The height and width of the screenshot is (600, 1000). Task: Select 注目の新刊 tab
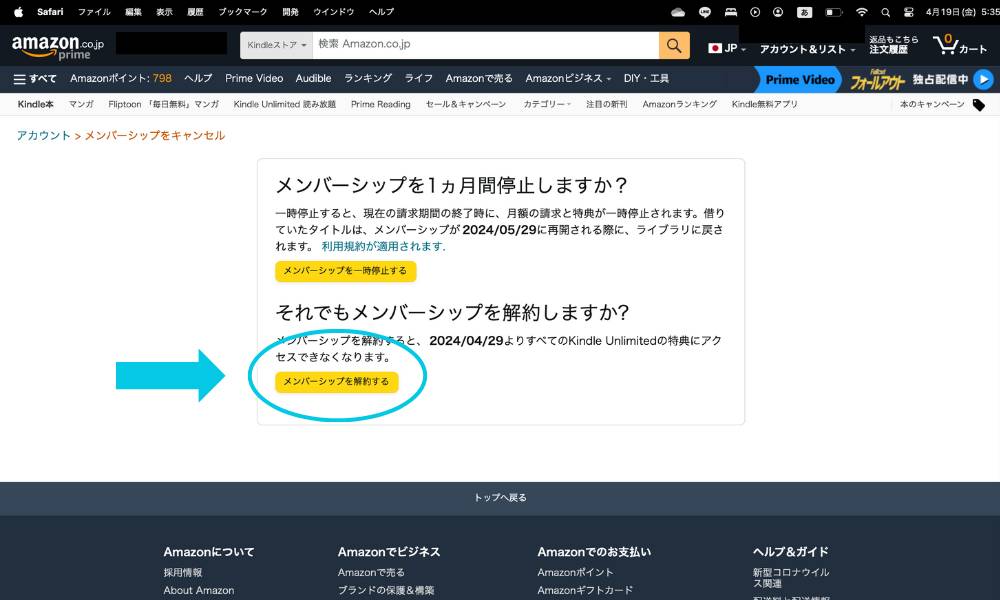pos(607,104)
